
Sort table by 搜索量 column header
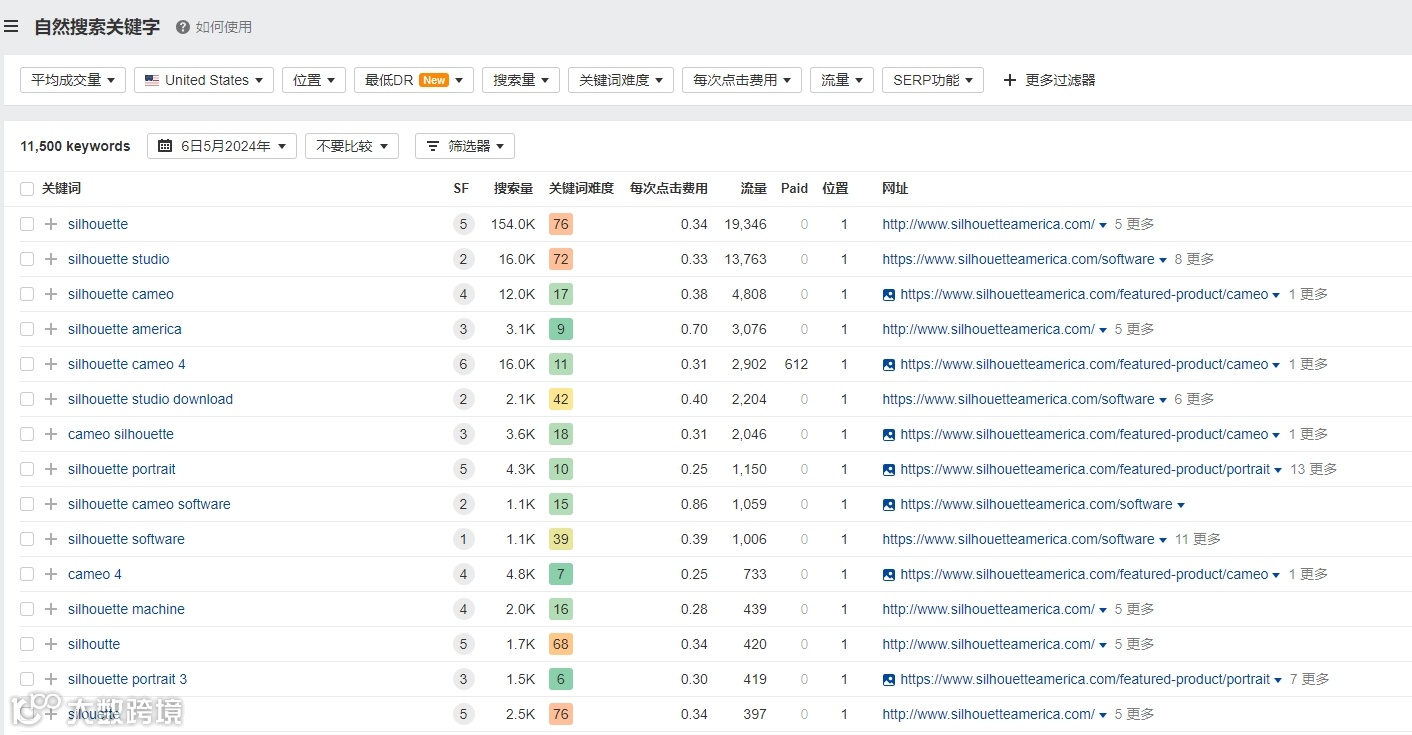click(x=513, y=188)
